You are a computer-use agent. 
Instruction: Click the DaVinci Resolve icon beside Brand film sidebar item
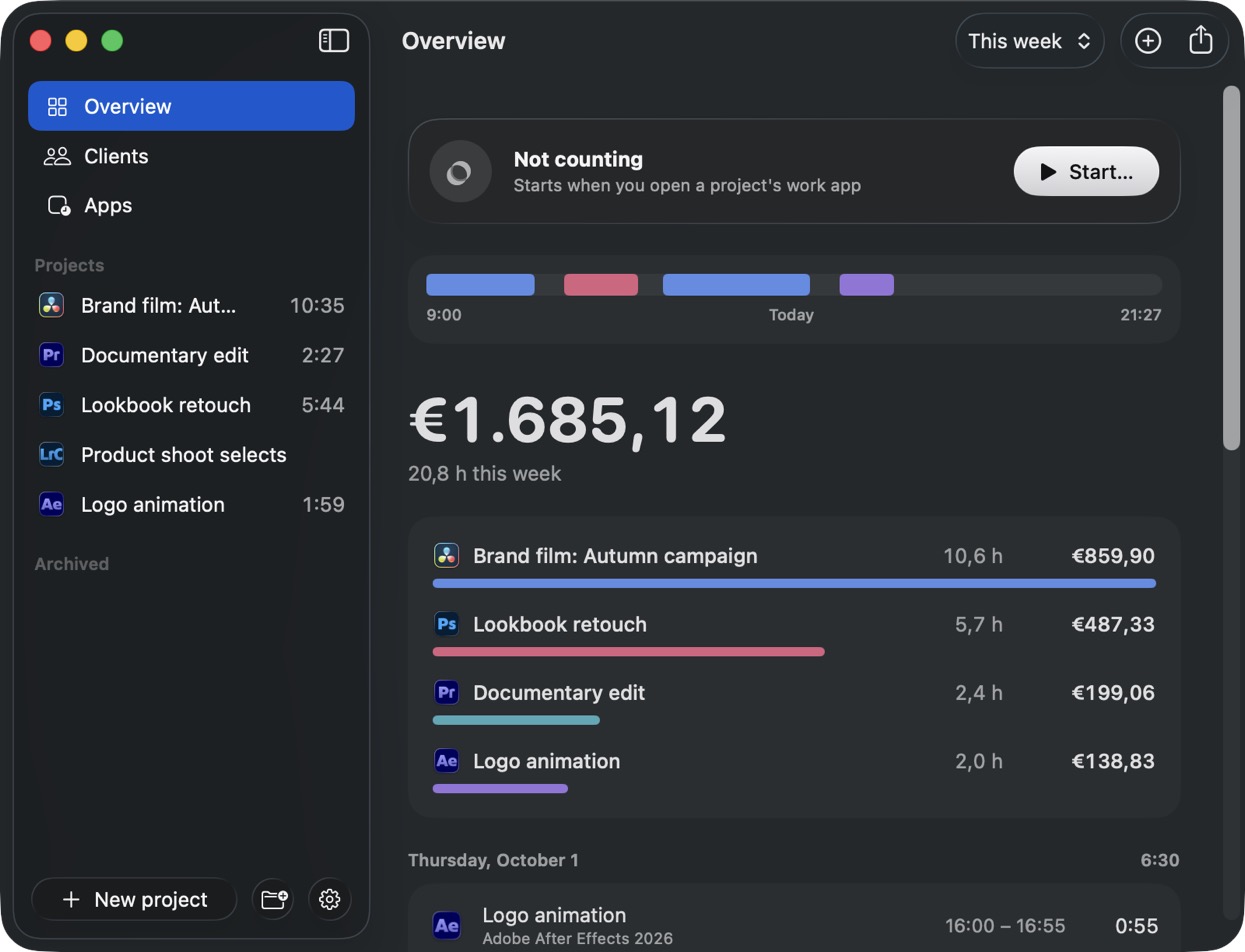pos(52,306)
